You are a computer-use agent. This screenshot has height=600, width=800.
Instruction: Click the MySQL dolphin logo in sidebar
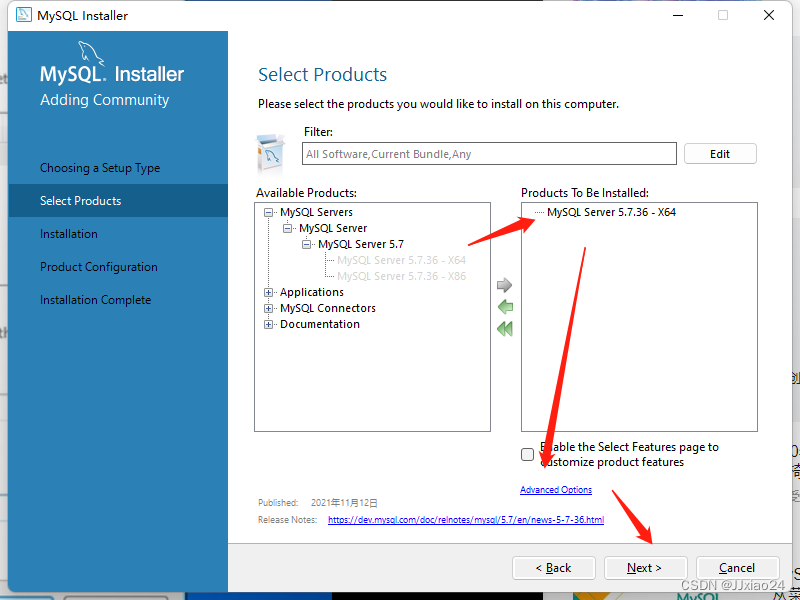(91, 53)
